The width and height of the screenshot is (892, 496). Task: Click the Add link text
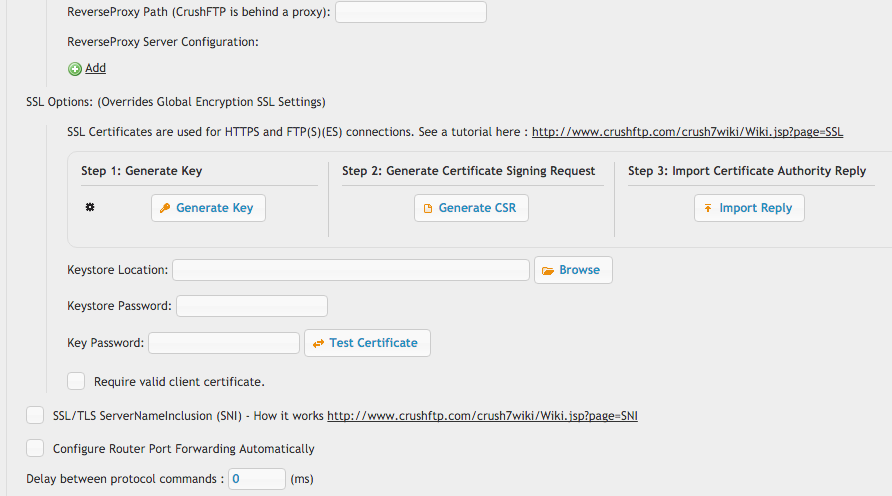coord(95,69)
